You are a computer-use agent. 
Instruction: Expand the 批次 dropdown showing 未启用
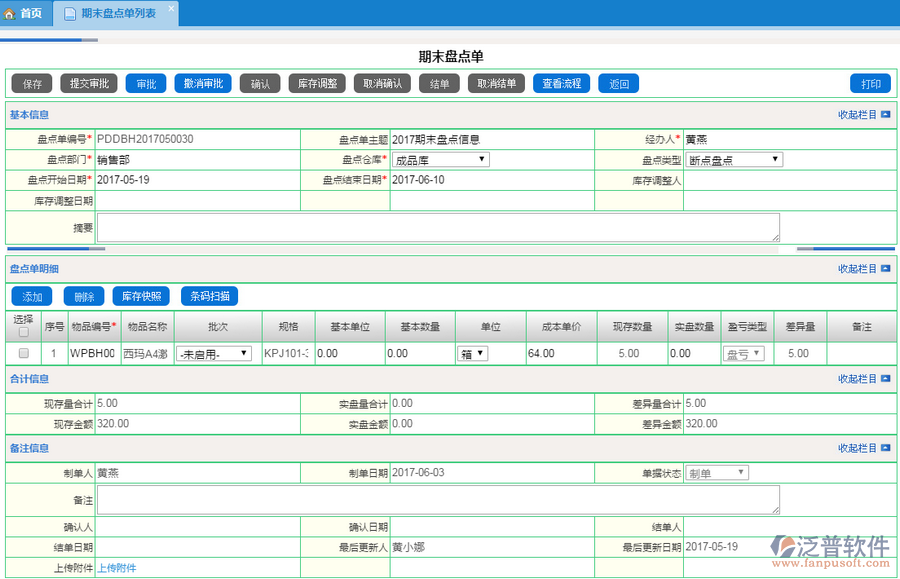click(x=214, y=353)
